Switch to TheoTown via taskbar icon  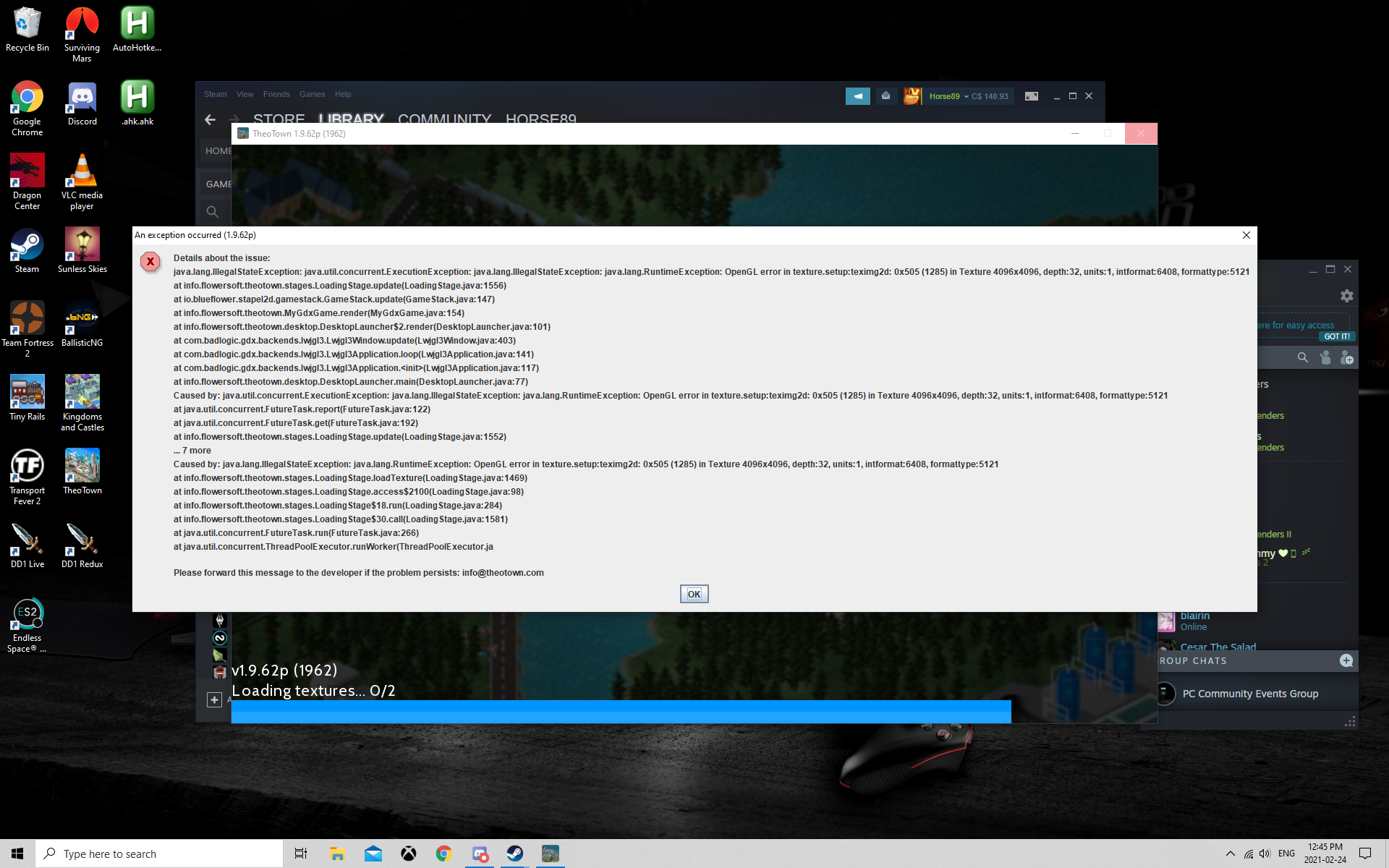pyautogui.click(x=550, y=854)
